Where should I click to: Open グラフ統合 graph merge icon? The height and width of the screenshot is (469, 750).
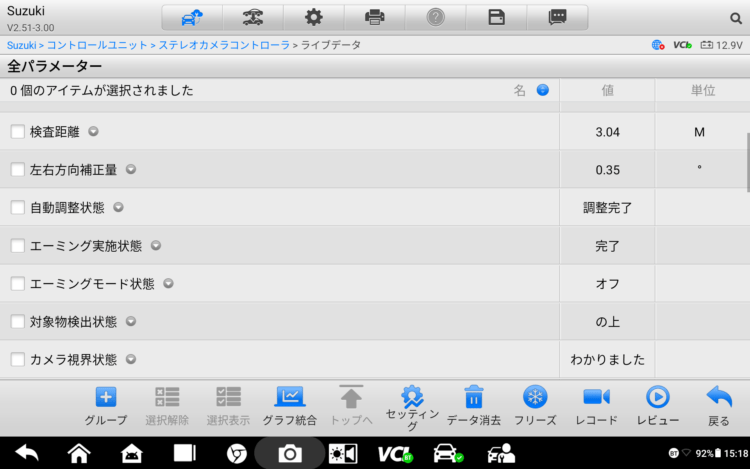click(289, 405)
